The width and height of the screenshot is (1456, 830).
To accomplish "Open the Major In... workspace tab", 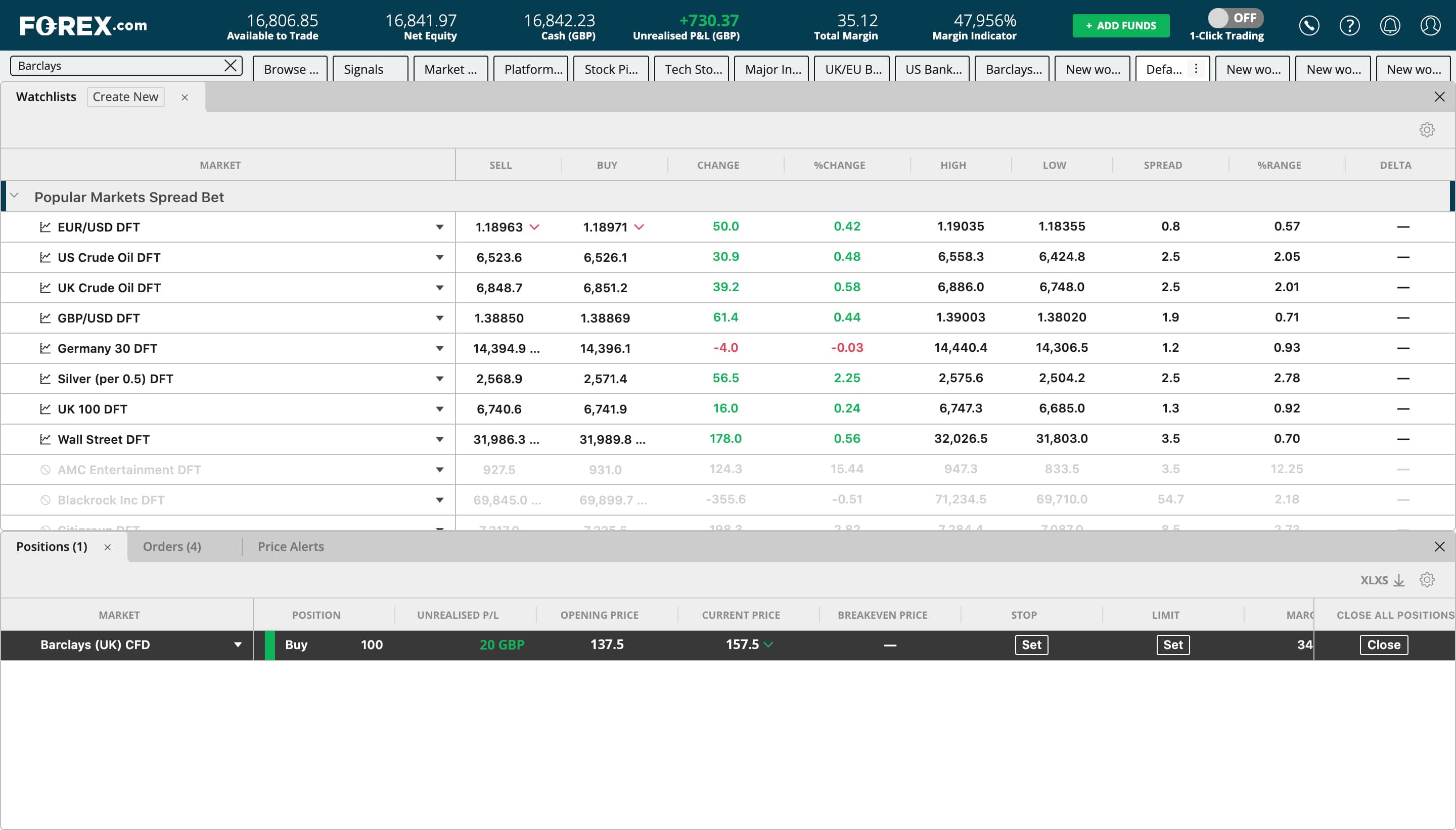I will point(771,69).
